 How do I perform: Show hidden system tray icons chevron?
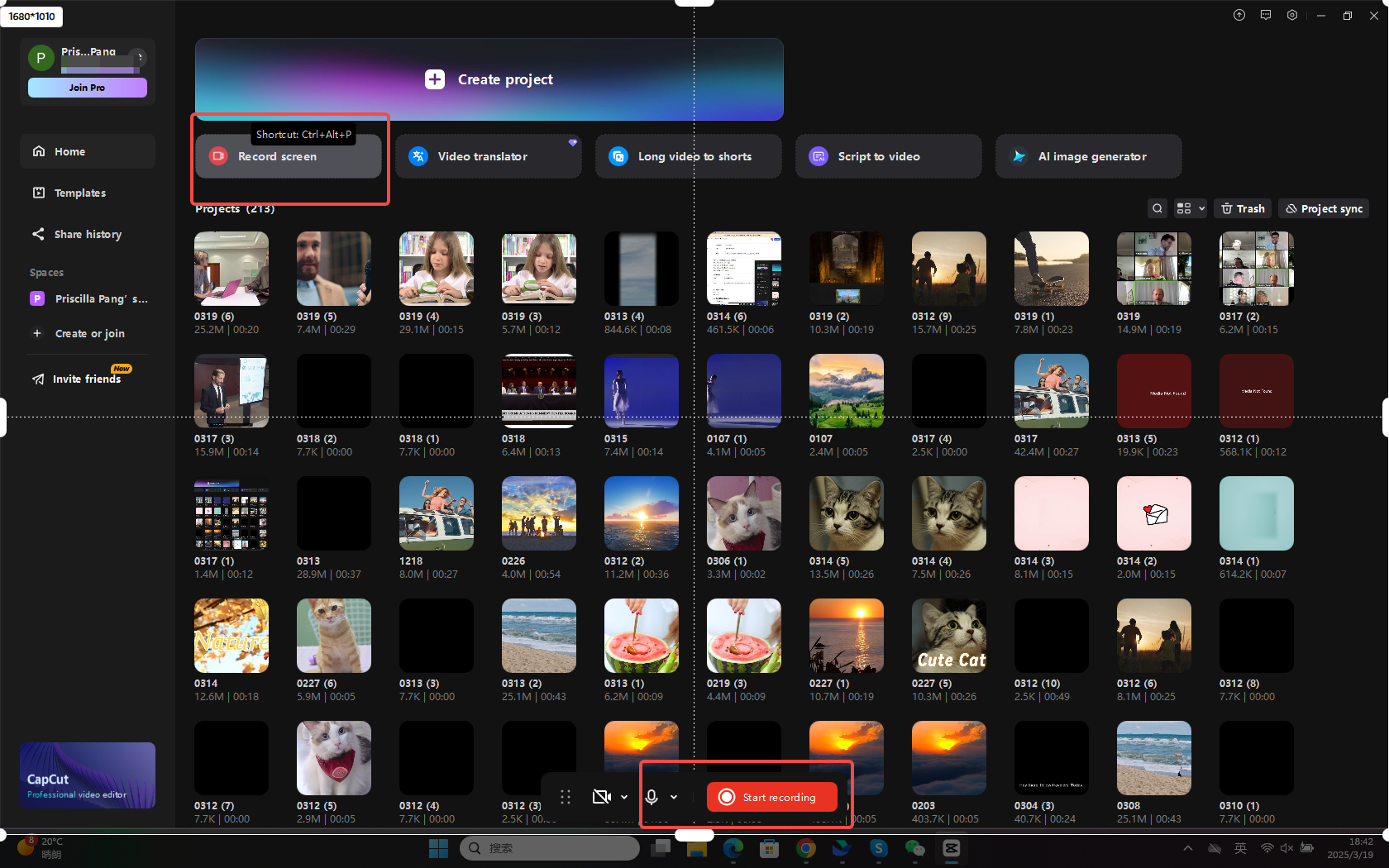point(1188,848)
